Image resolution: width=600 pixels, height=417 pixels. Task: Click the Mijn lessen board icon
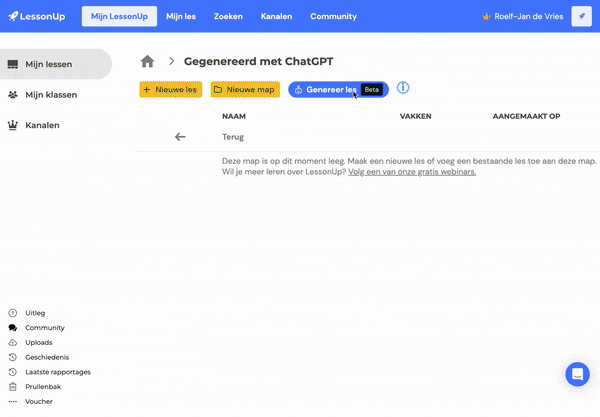click(x=13, y=64)
